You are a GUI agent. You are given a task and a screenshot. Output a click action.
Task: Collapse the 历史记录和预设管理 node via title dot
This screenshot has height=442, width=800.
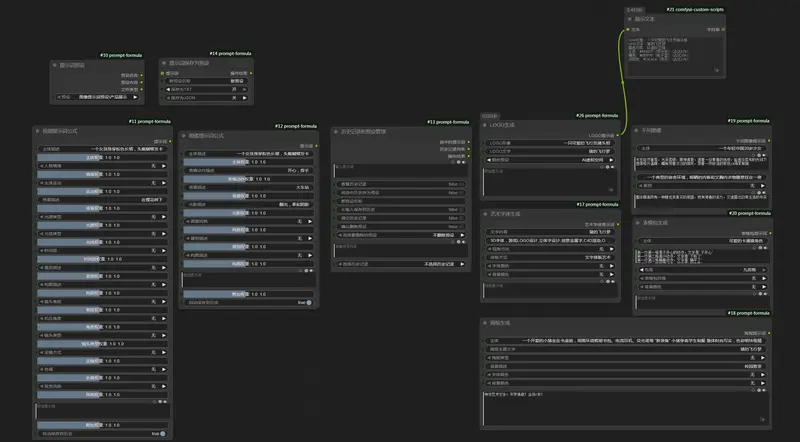pyautogui.click(x=336, y=132)
